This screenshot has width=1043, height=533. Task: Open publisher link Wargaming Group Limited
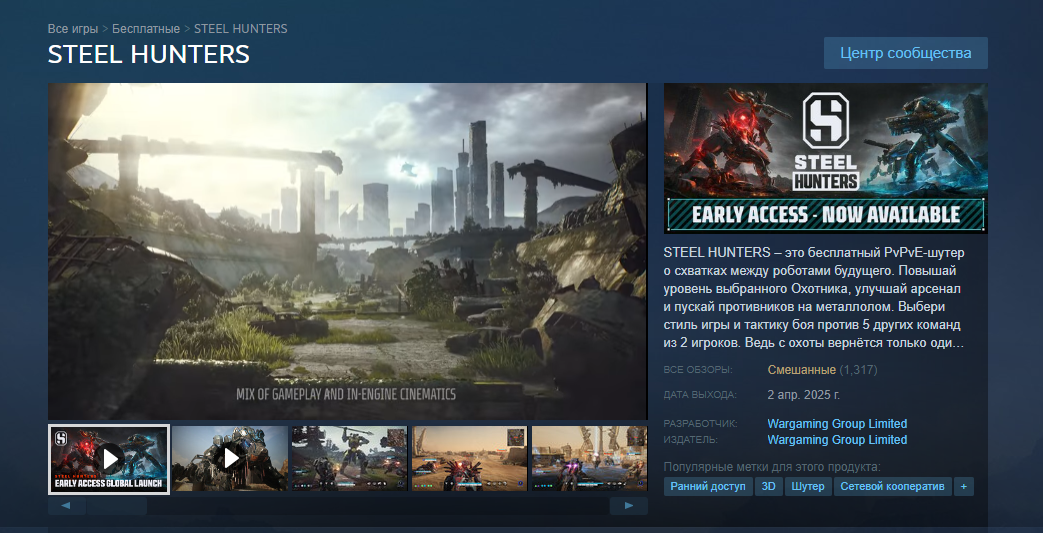coord(837,440)
